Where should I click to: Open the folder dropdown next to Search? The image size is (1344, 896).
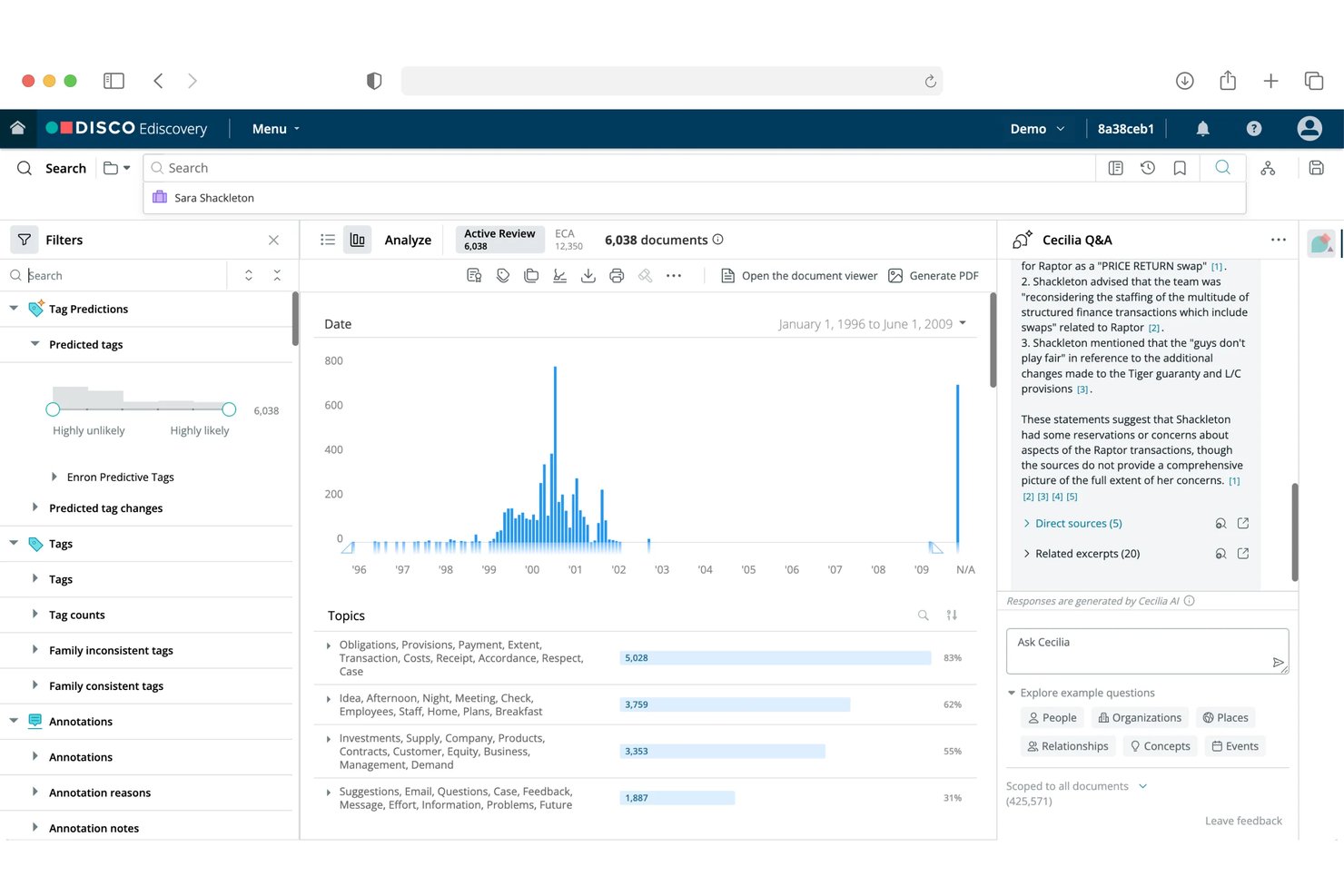click(x=117, y=168)
